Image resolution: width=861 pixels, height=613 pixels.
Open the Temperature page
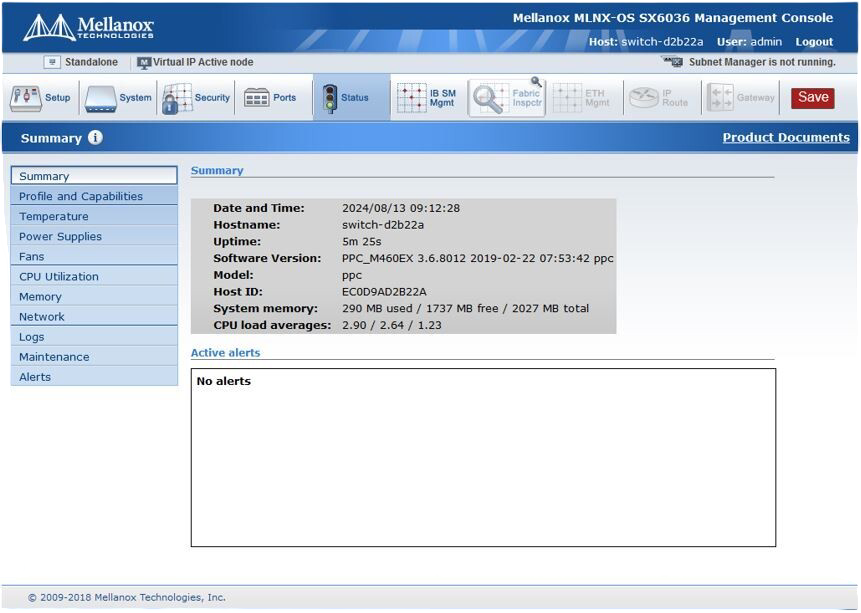point(94,216)
